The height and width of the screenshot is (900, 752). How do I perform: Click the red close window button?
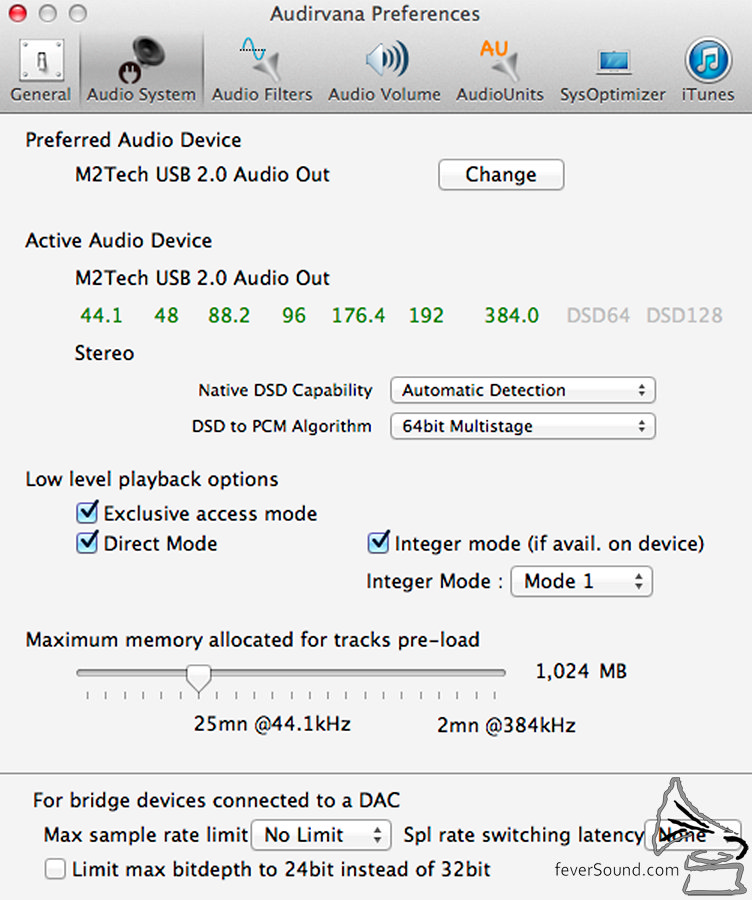pyautogui.click(x=18, y=13)
